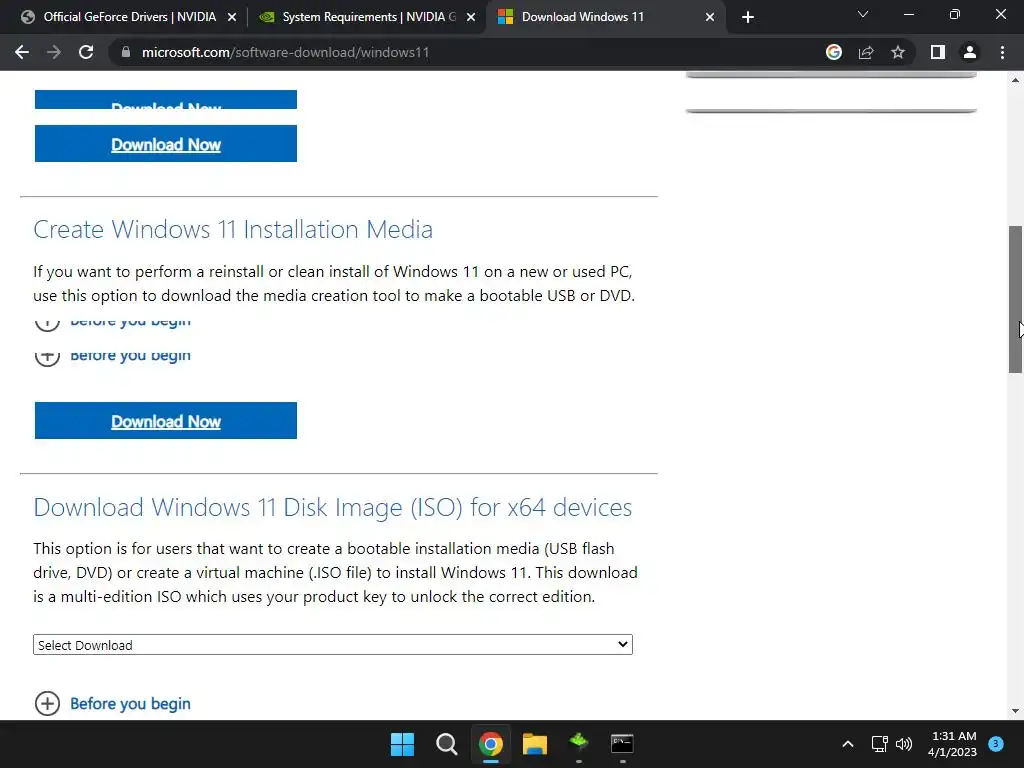Reload the current page
The height and width of the screenshot is (768, 1024).
86,52
